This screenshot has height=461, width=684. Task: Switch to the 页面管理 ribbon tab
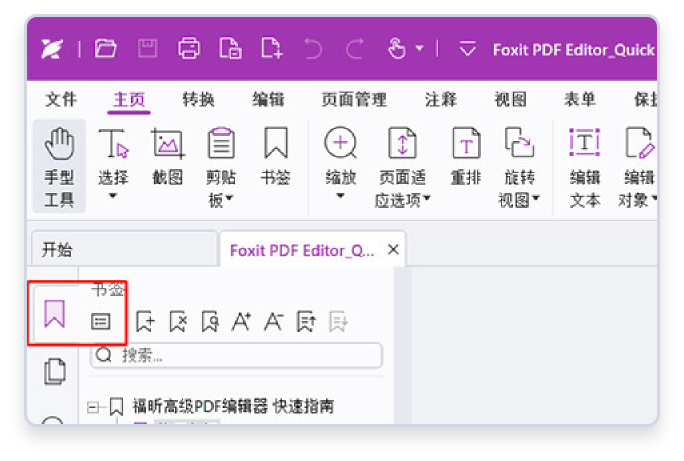(x=354, y=99)
